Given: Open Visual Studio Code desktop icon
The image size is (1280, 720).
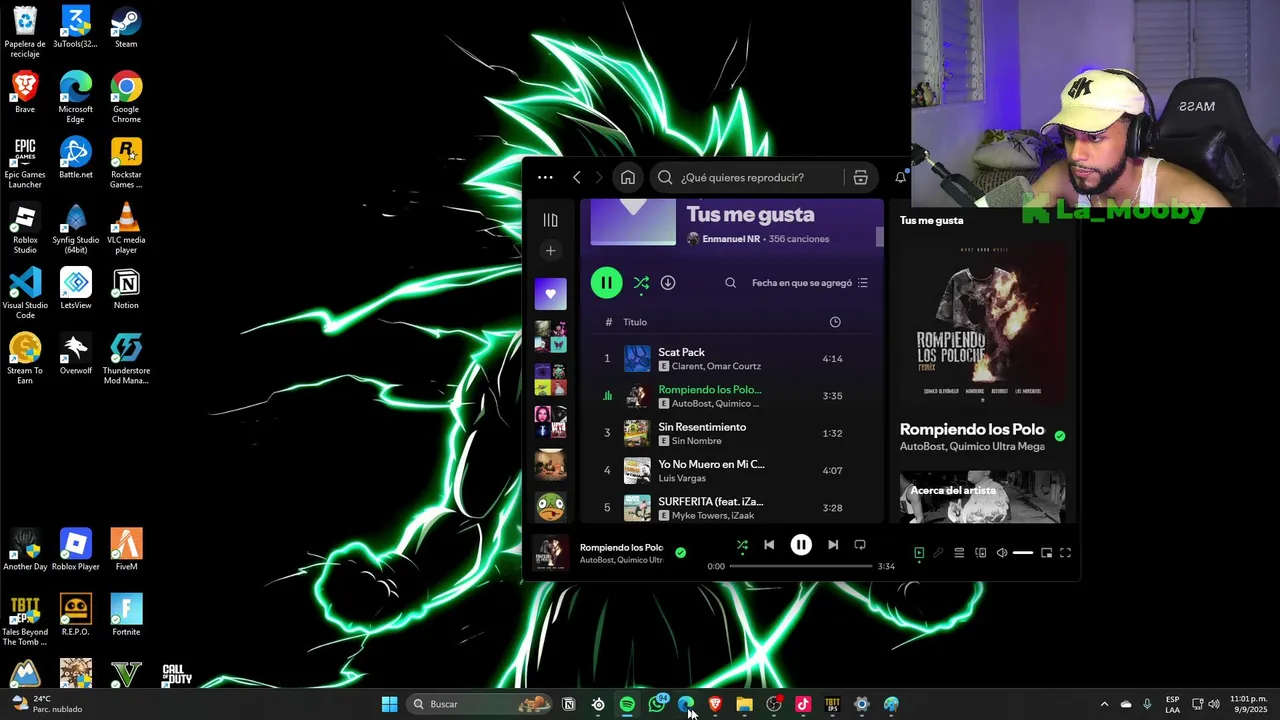Looking at the screenshot, I should pyautogui.click(x=25, y=293).
